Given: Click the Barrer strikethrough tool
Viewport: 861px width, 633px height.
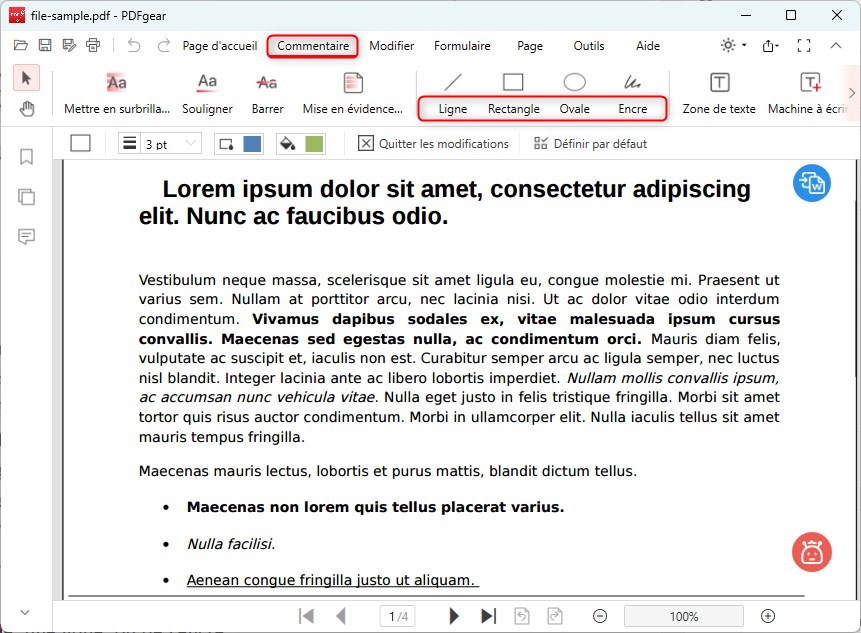Looking at the screenshot, I should tap(267, 93).
